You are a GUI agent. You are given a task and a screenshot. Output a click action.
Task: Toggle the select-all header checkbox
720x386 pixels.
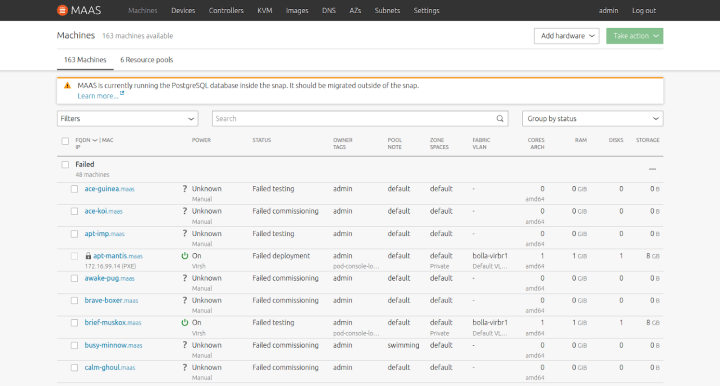[x=65, y=141]
